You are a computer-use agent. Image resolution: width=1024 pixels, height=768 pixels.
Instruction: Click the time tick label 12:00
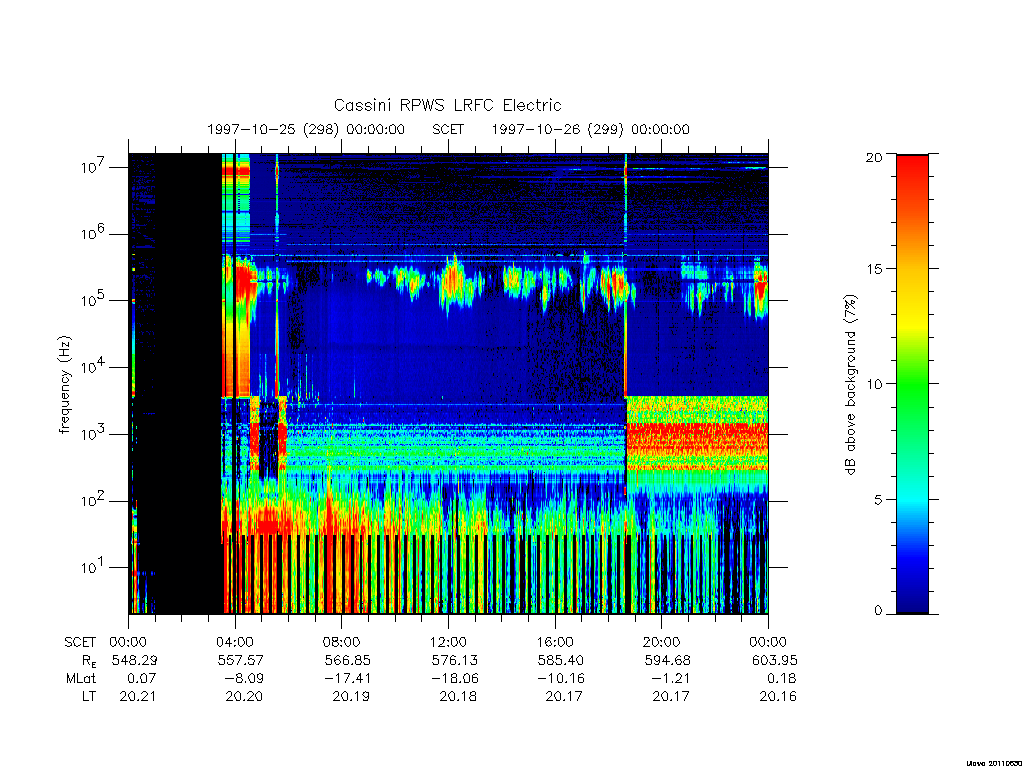(448, 642)
